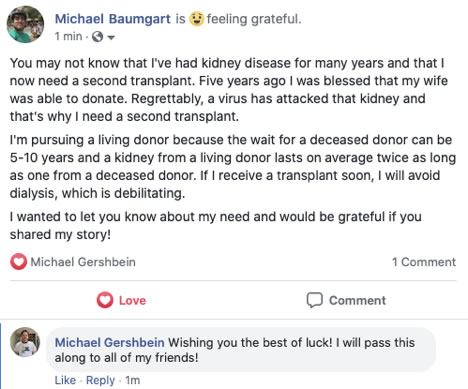The image size is (468, 389).
Task: Click the Love button label
Action: [132, 300]
